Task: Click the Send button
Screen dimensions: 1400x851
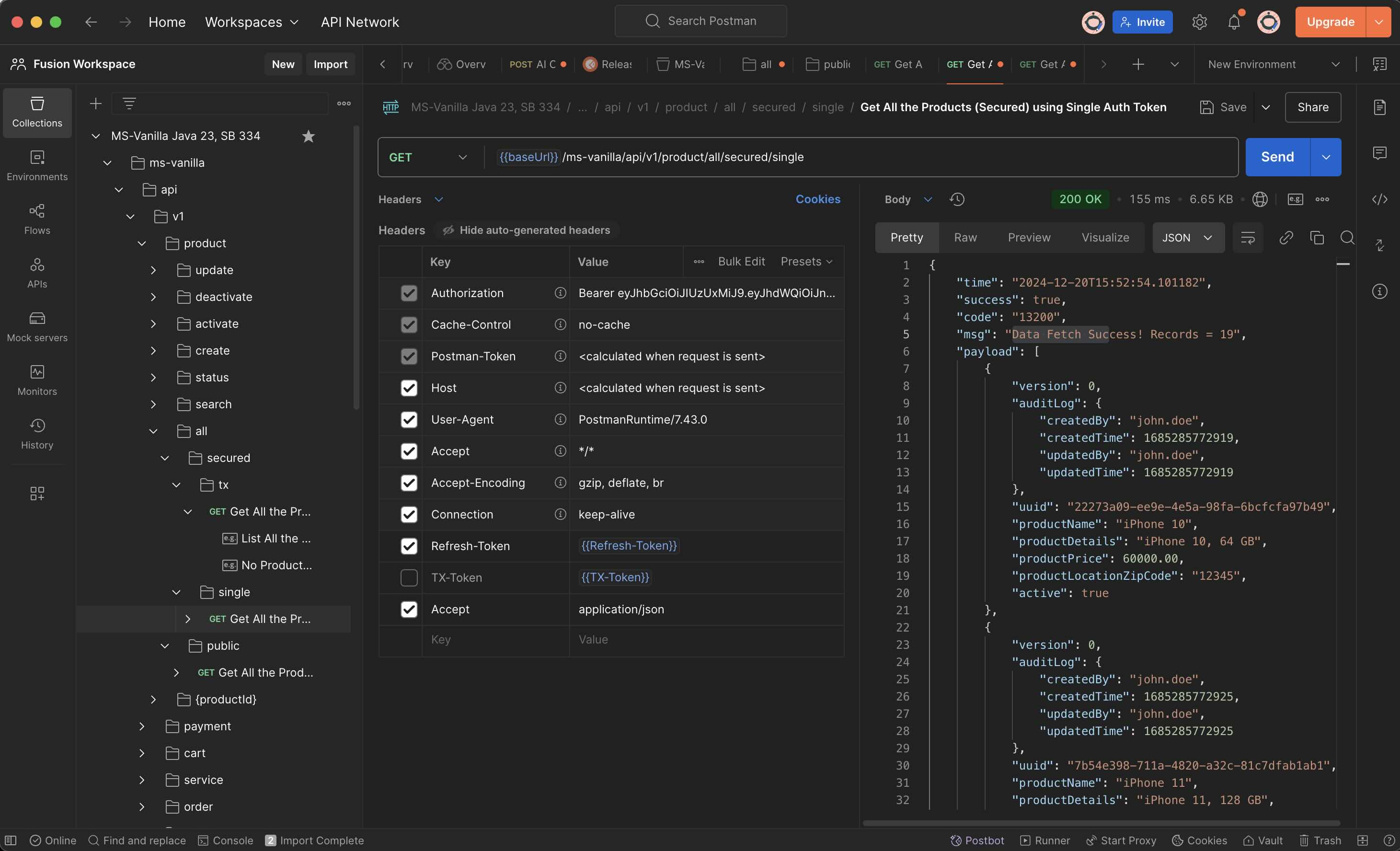Action: point(1277,157)
